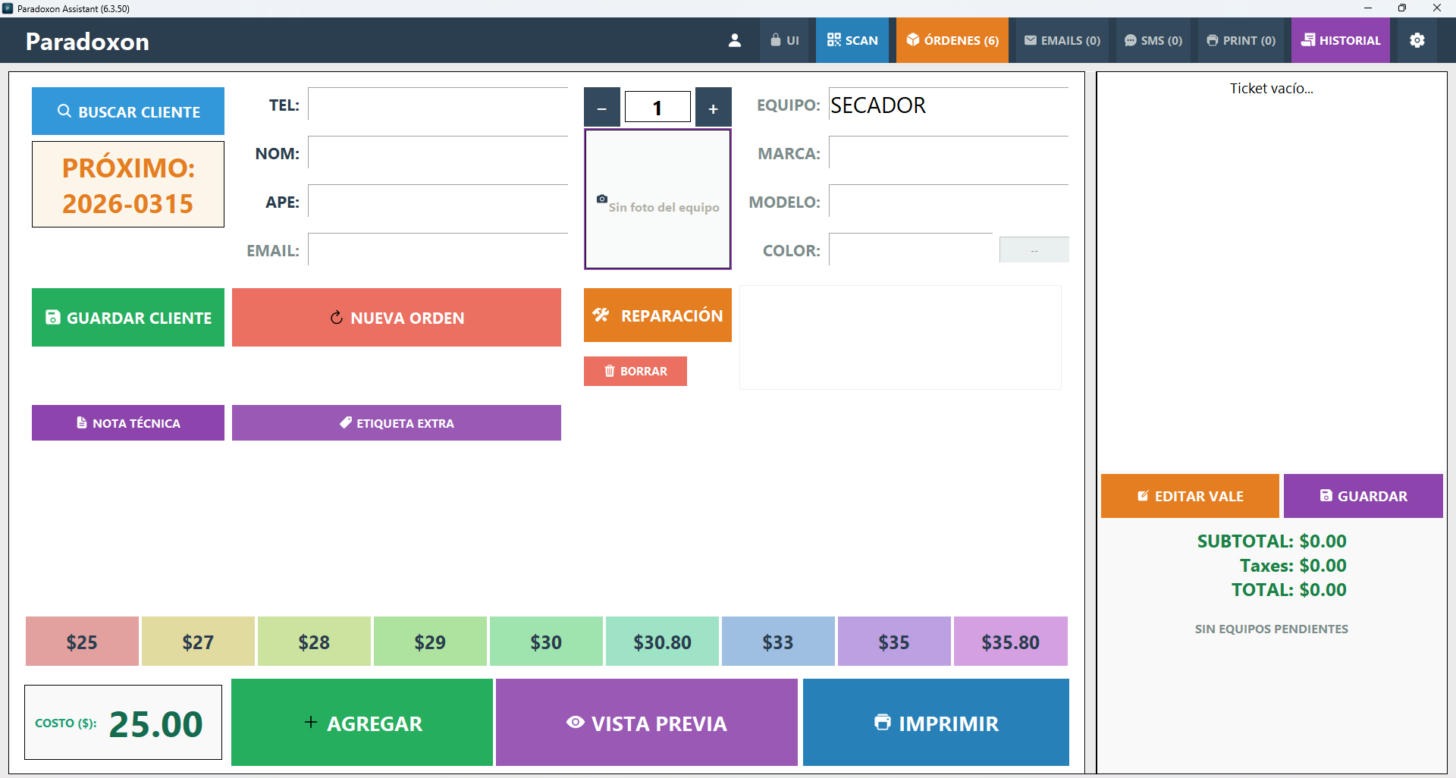Select the $30 price preset
1456x778 pixels.
coord(546,641)
